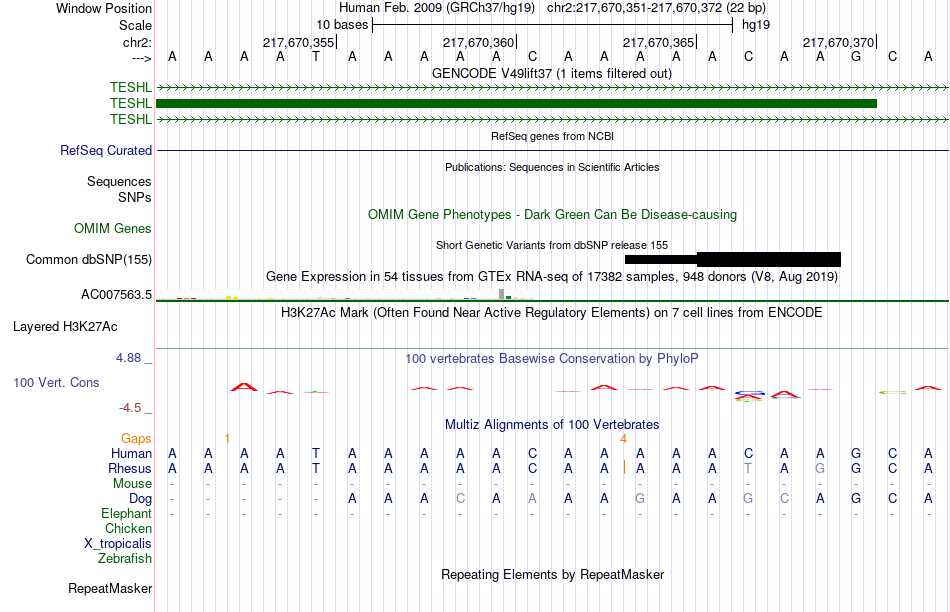Open Publications: Sequences in Scientific Articles title
This screenshot has width=950, height=612.
(x=552, y=167)
